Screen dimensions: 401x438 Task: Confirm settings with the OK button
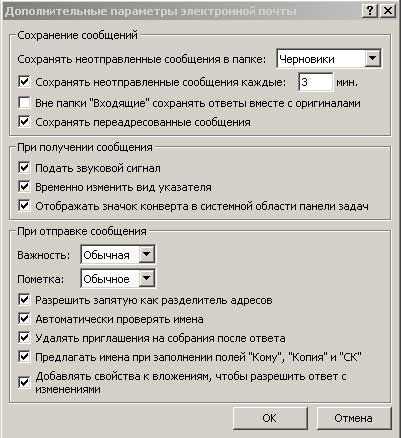[270, 418]
